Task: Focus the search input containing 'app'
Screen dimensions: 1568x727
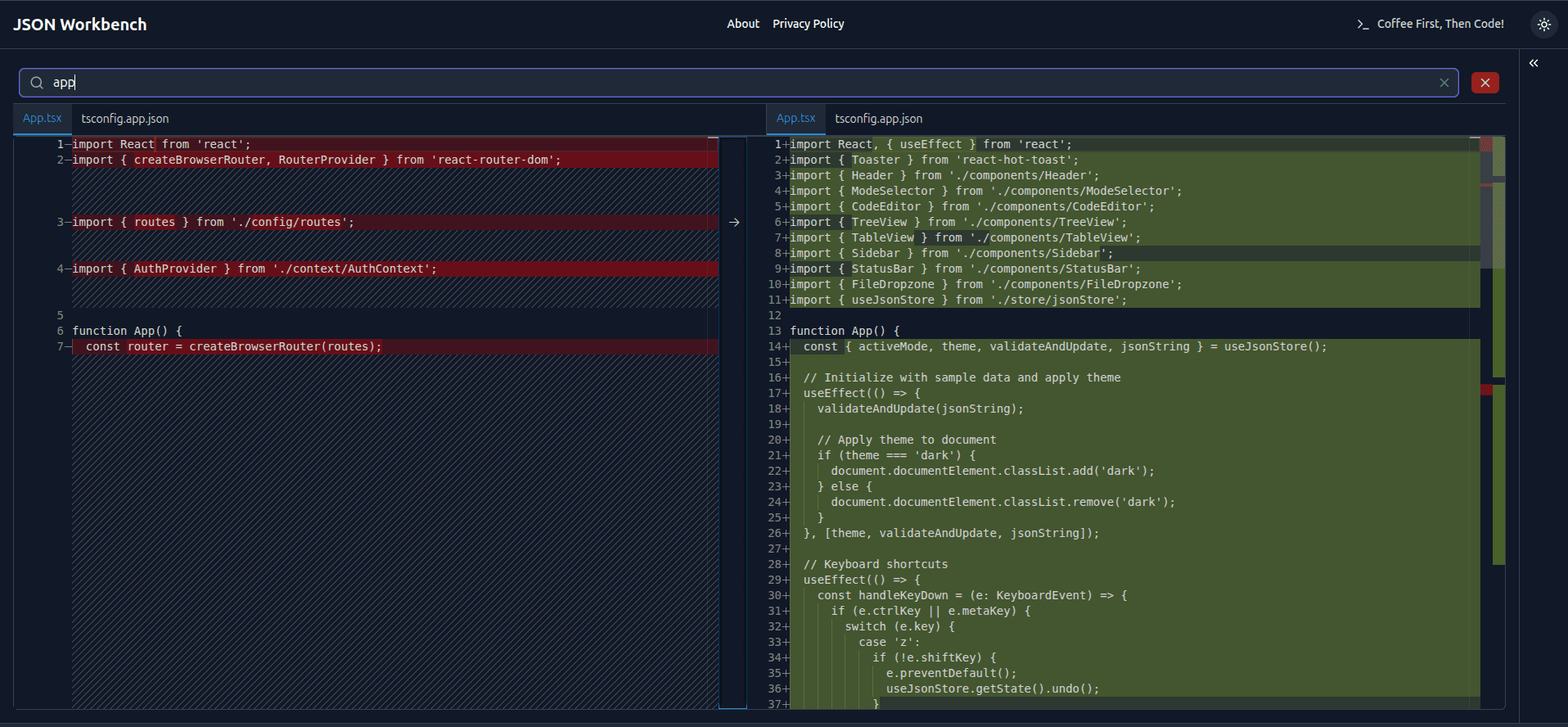Action: pos(737,83)
